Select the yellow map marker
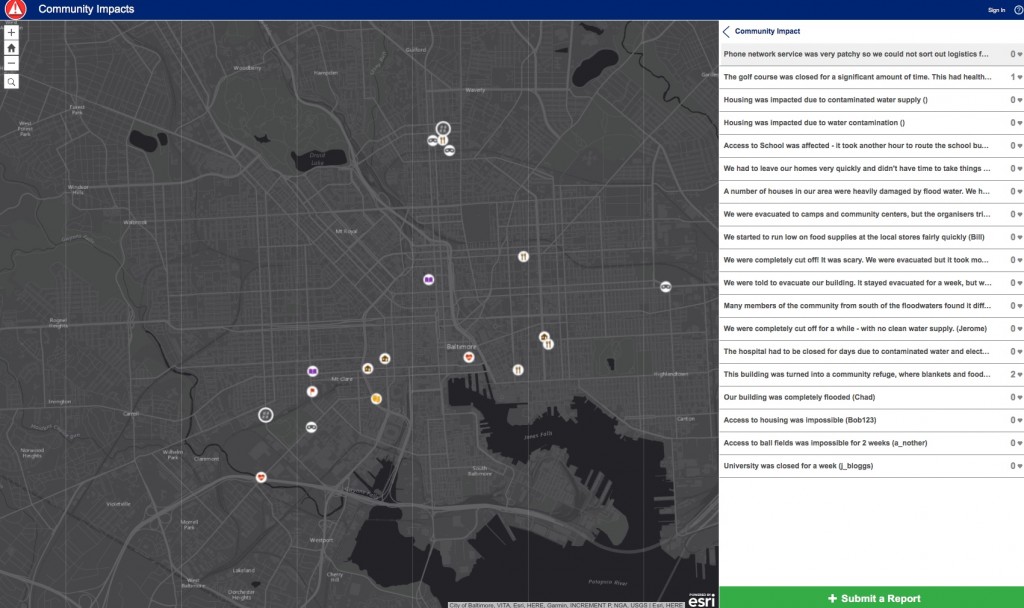The width and height of the screenshot is (1024, 608). click(x=376, y=398)
